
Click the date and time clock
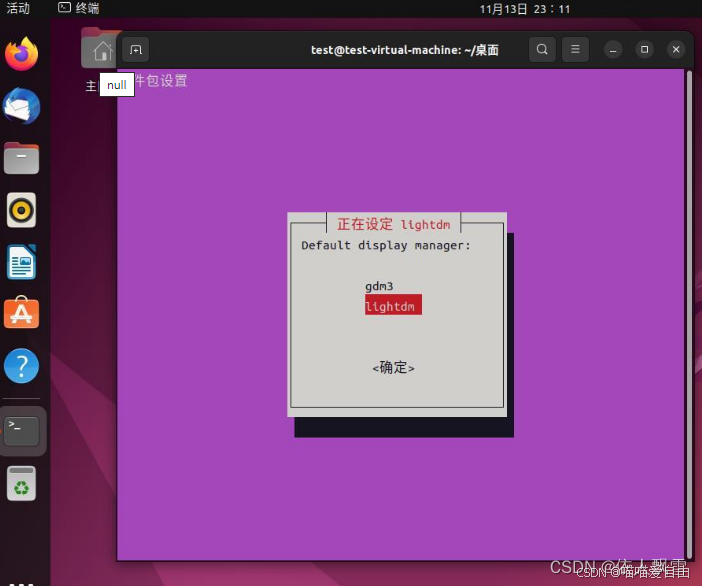(x=525, y=9)
